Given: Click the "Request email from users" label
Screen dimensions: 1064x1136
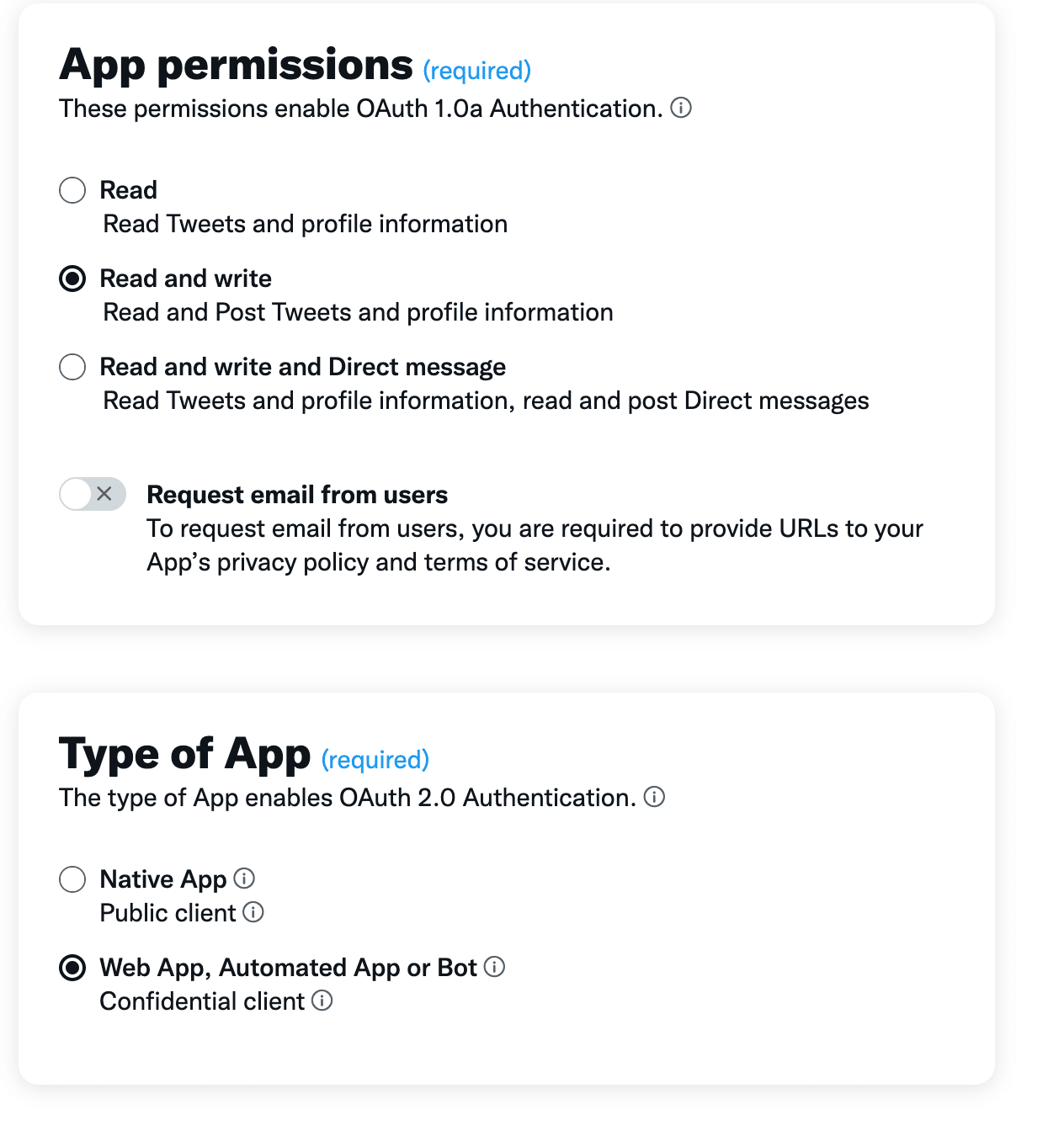Looking at the screenshot, I should coord(297,495).
